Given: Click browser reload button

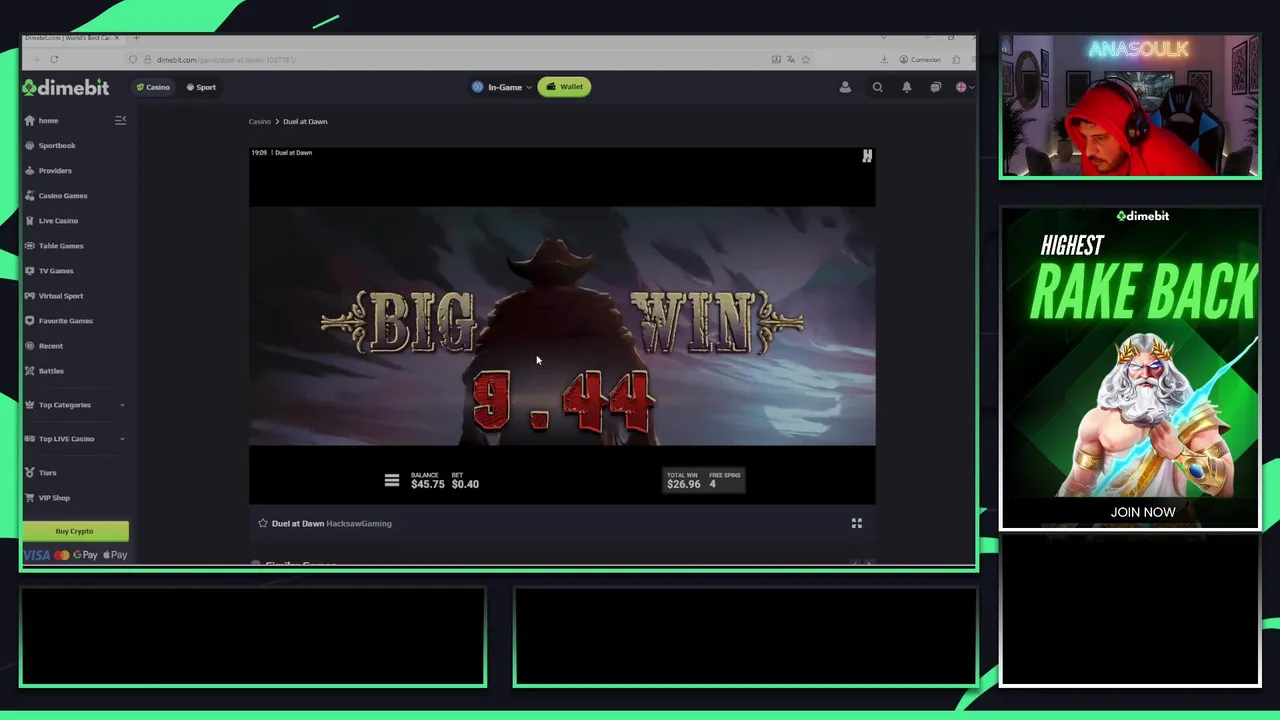Looking at the screenshot, I should tap(54, 59).
